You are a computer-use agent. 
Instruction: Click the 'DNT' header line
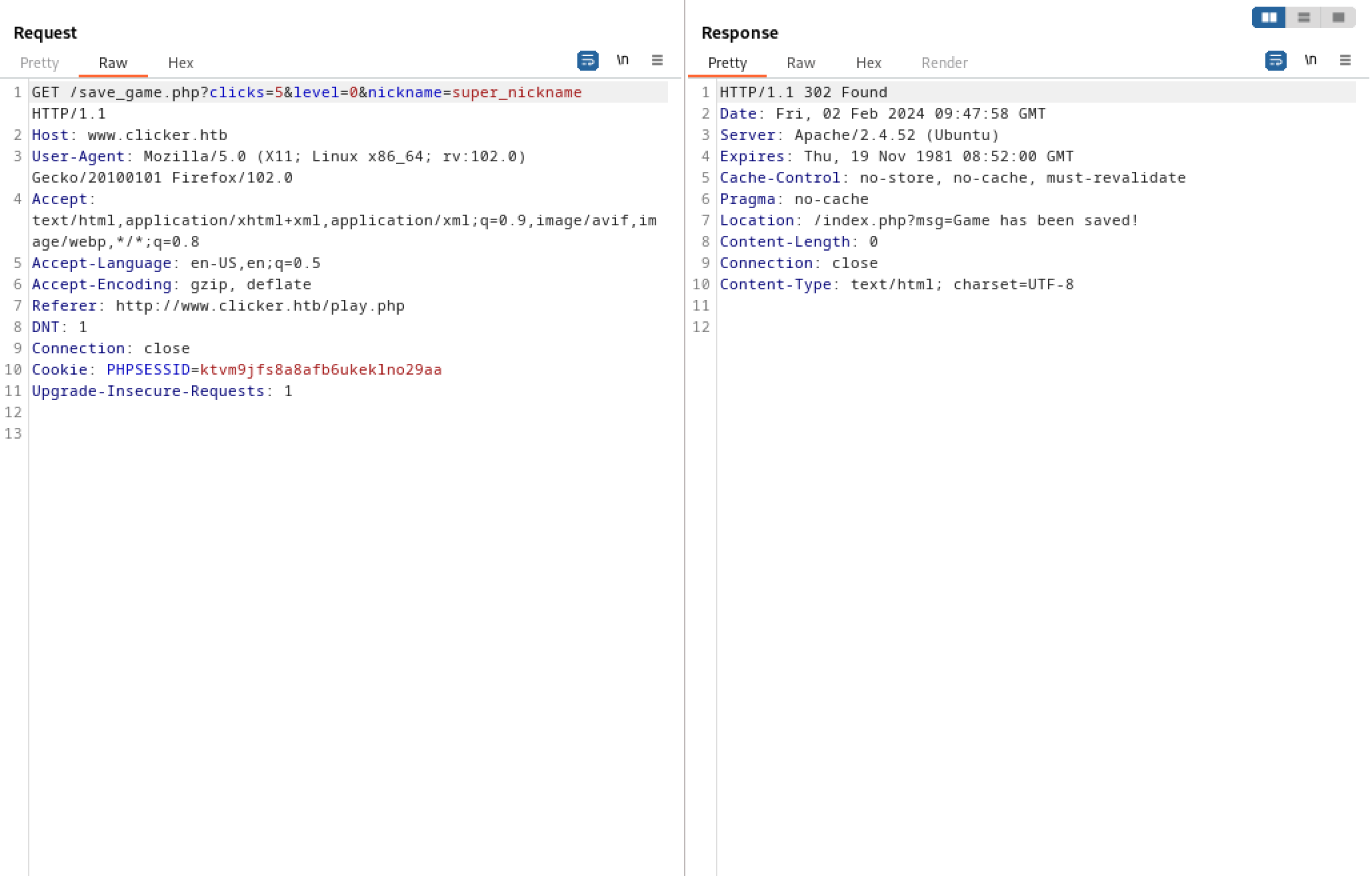[59, 327]
